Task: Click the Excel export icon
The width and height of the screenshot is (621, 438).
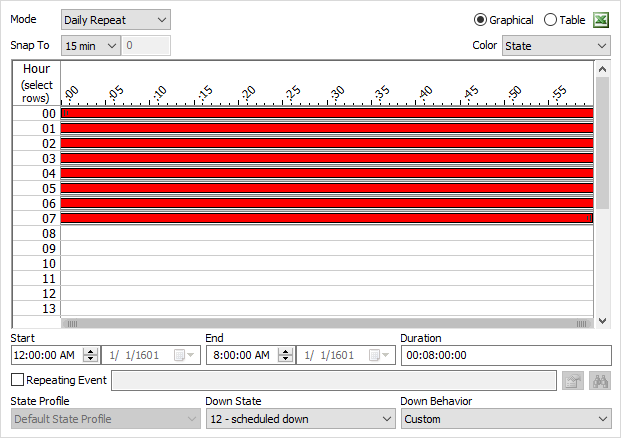Action: [601, 20]
